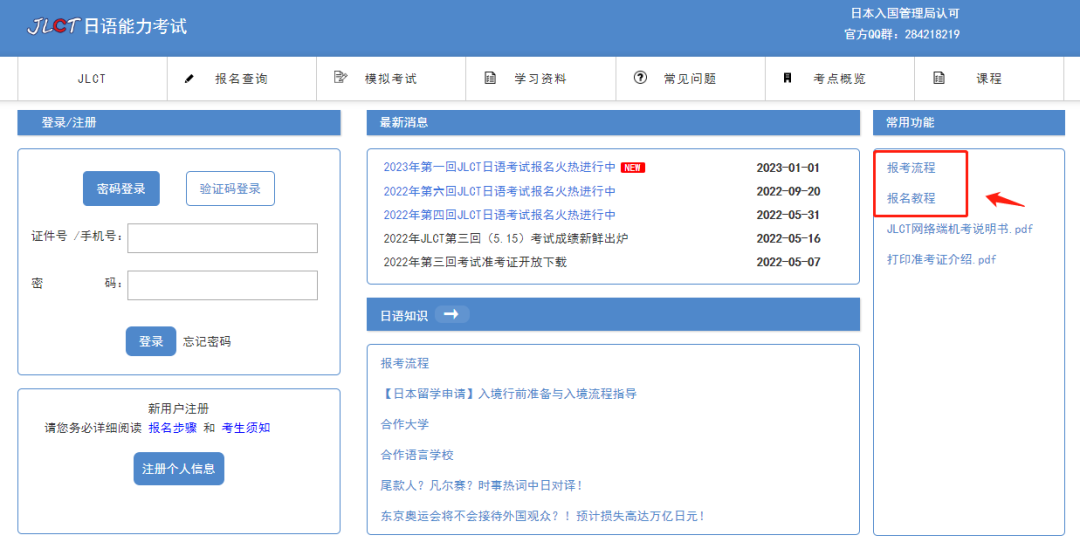Viewport: 1080px width, 549px height.
Task: Click the 忘记密码 link
Action: [207, 342]
